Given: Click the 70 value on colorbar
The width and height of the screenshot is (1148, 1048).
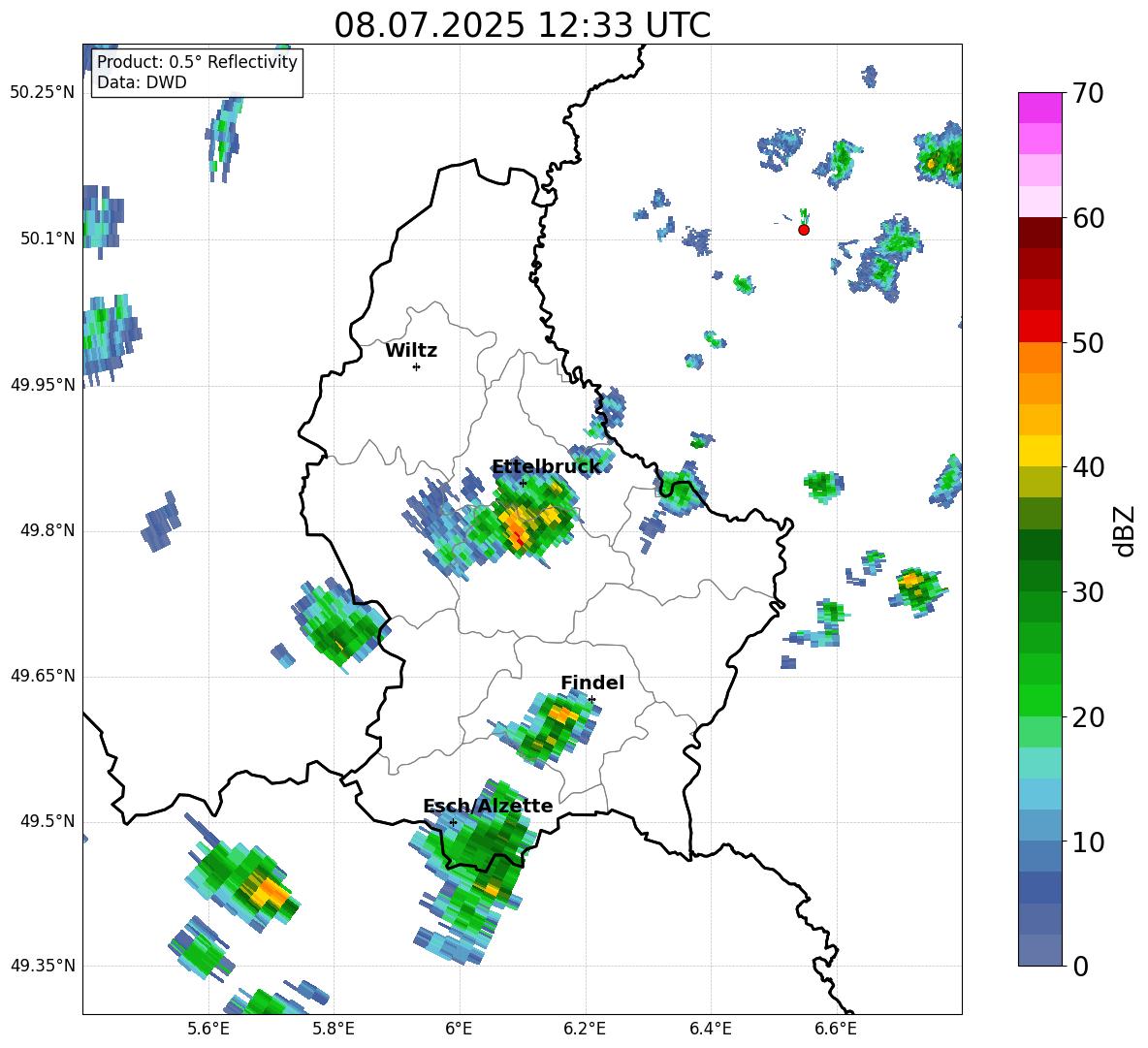Looking at the screenshot, I should pos(1088,93).
